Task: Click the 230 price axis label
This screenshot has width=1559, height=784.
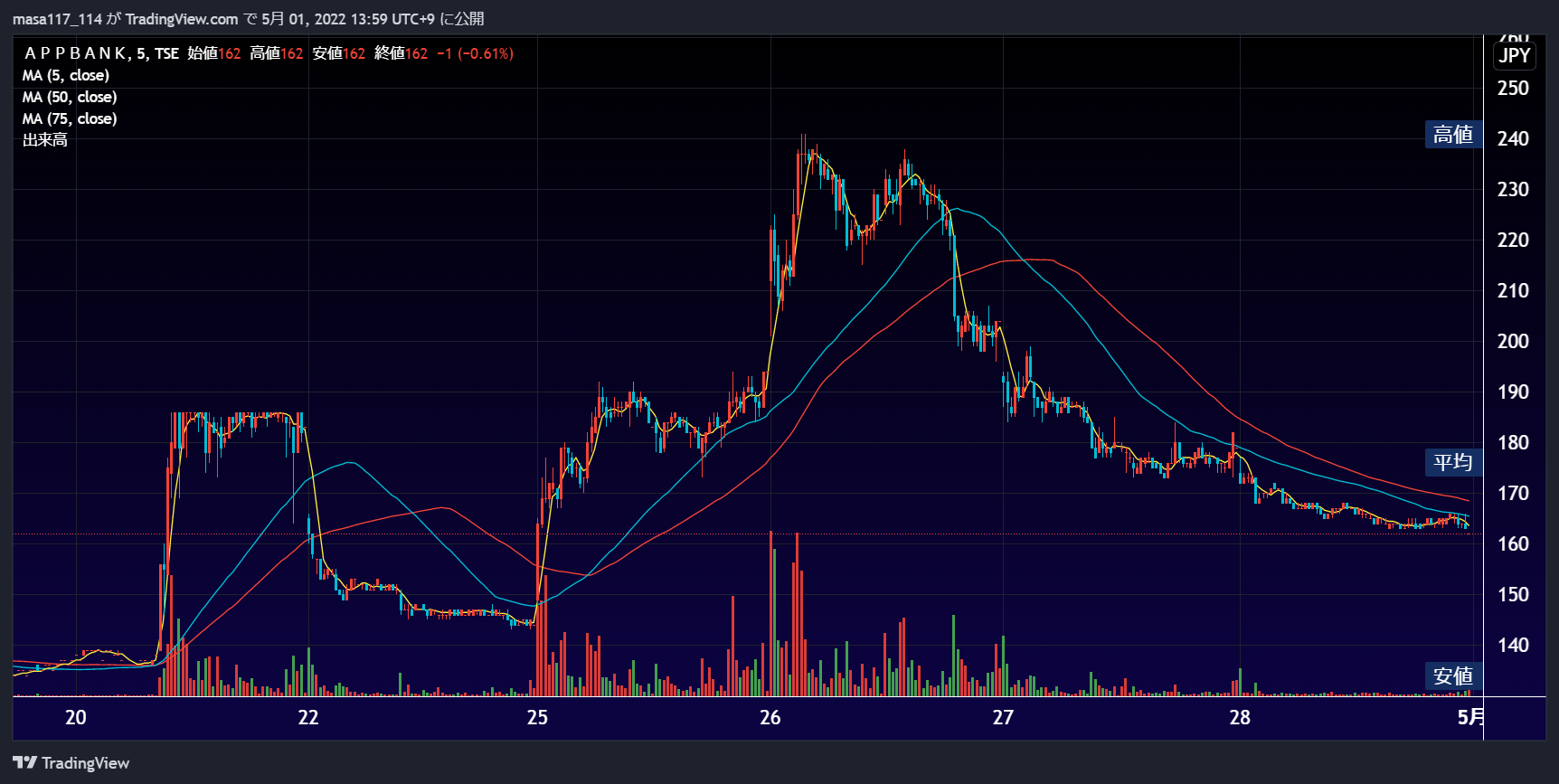Action: (x=1513, y=190)
